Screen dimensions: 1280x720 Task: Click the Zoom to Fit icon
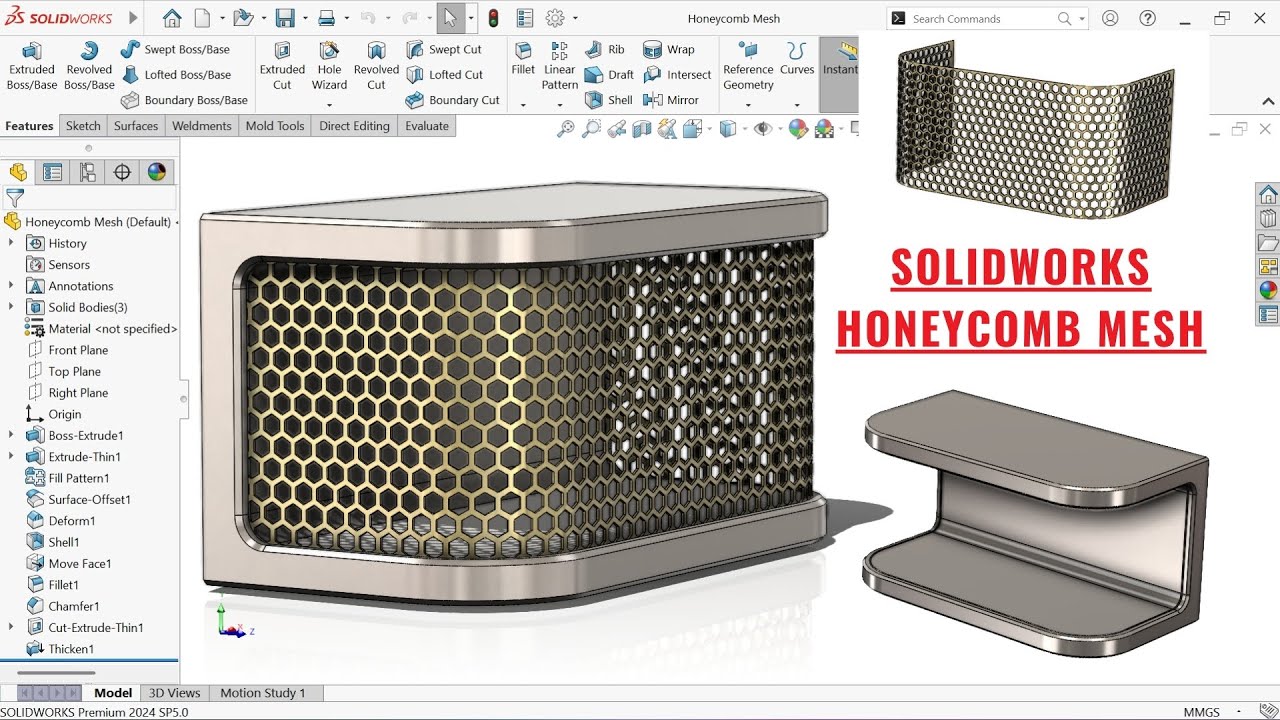pyautogui.click(x=566, y=128)
